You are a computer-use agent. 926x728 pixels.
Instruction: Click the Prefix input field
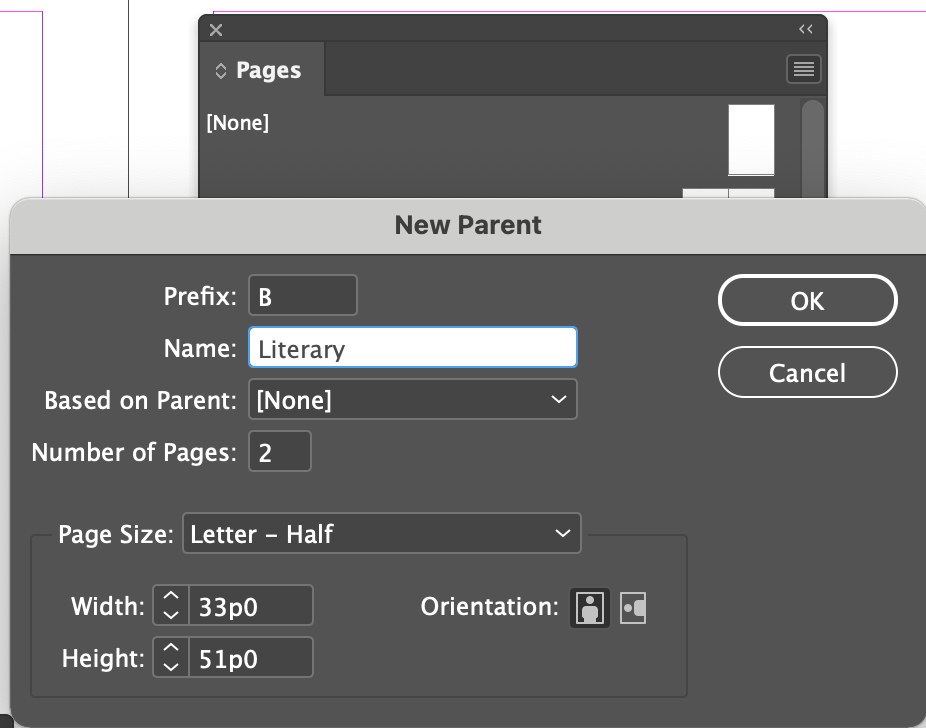pos(303,295)
